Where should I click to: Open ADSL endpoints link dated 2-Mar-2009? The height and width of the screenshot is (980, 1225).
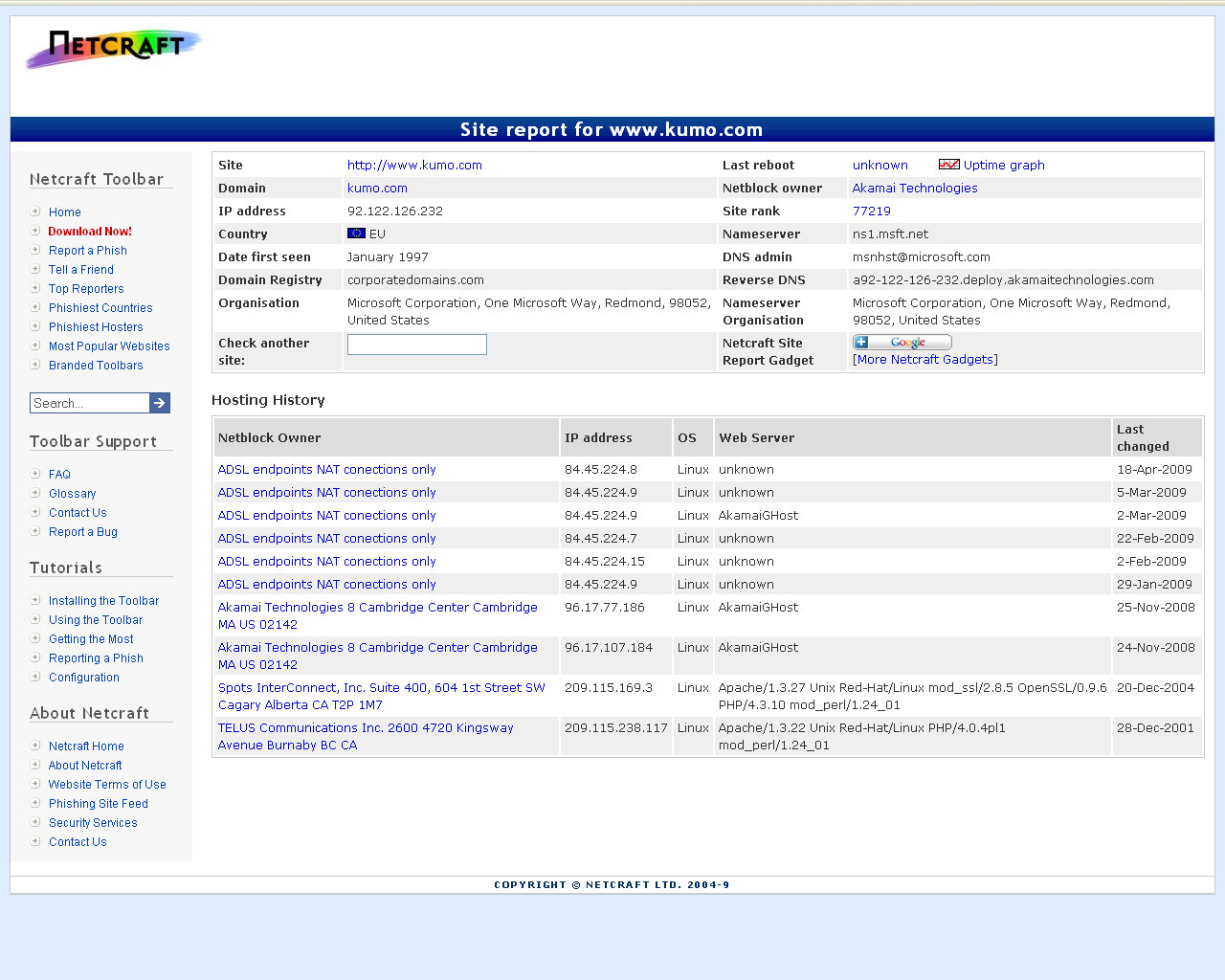coord(327,516)
